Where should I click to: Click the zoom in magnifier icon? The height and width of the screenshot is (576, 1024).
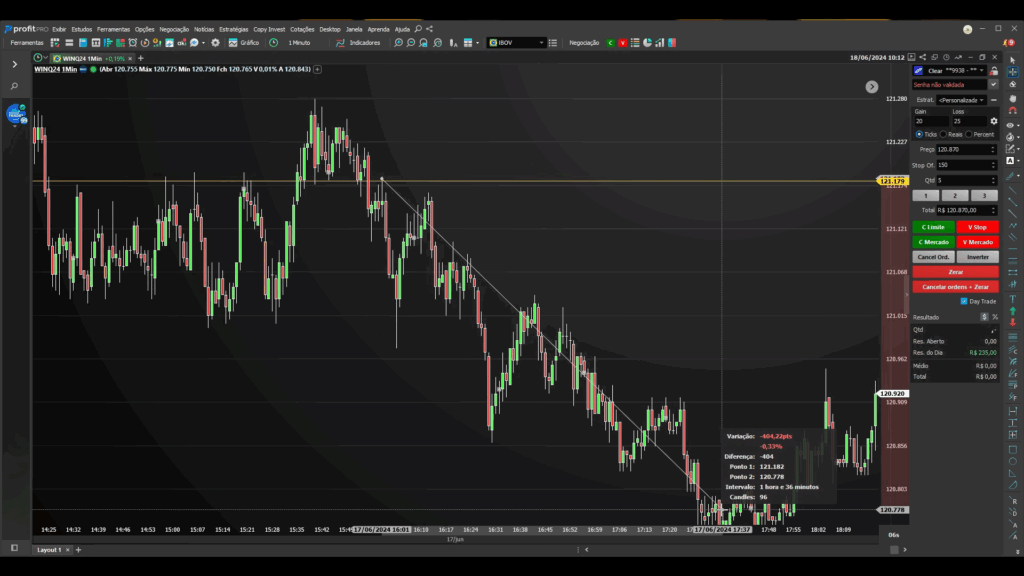(398, 42)
